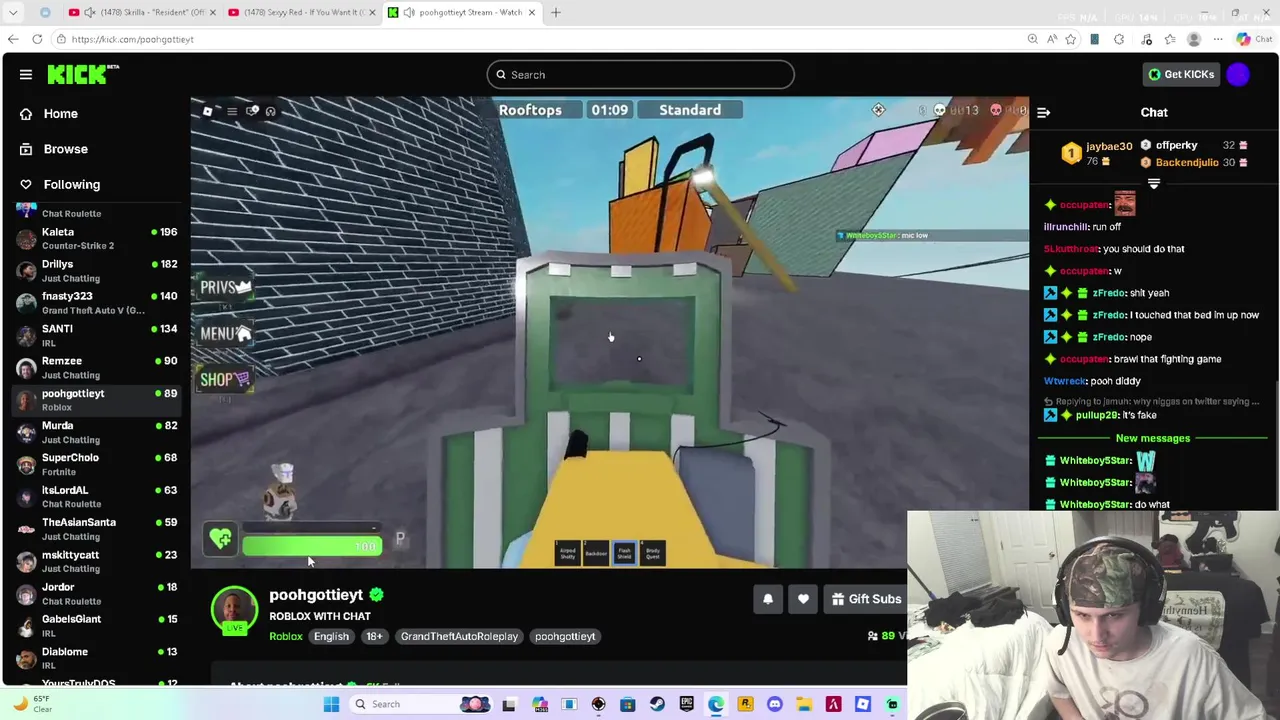Open browser settings ellipsis menu
The width and height of the screenshot is (1280, 720).
tap(1218, 39)
